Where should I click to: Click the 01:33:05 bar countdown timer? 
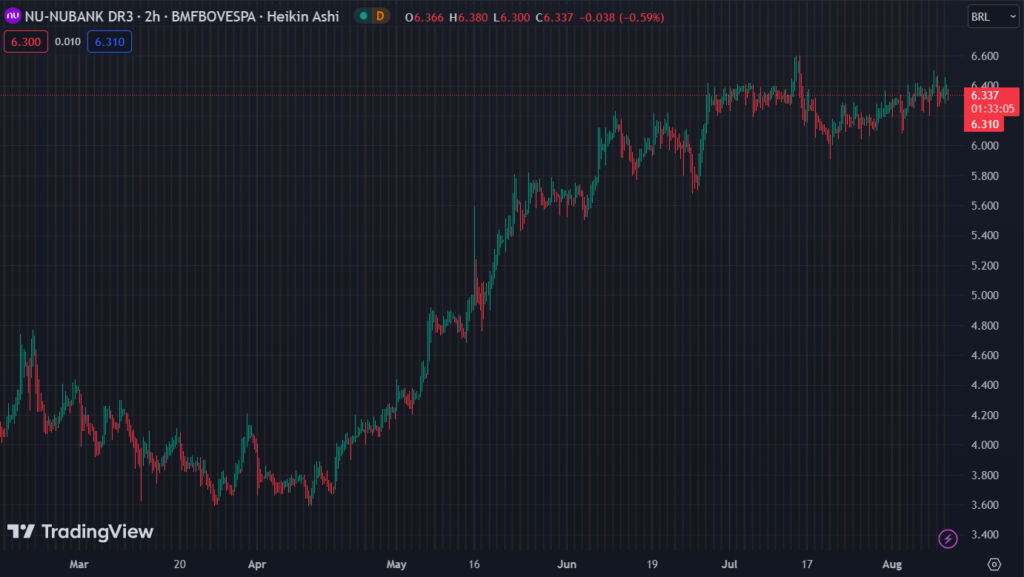pos(993,109)
